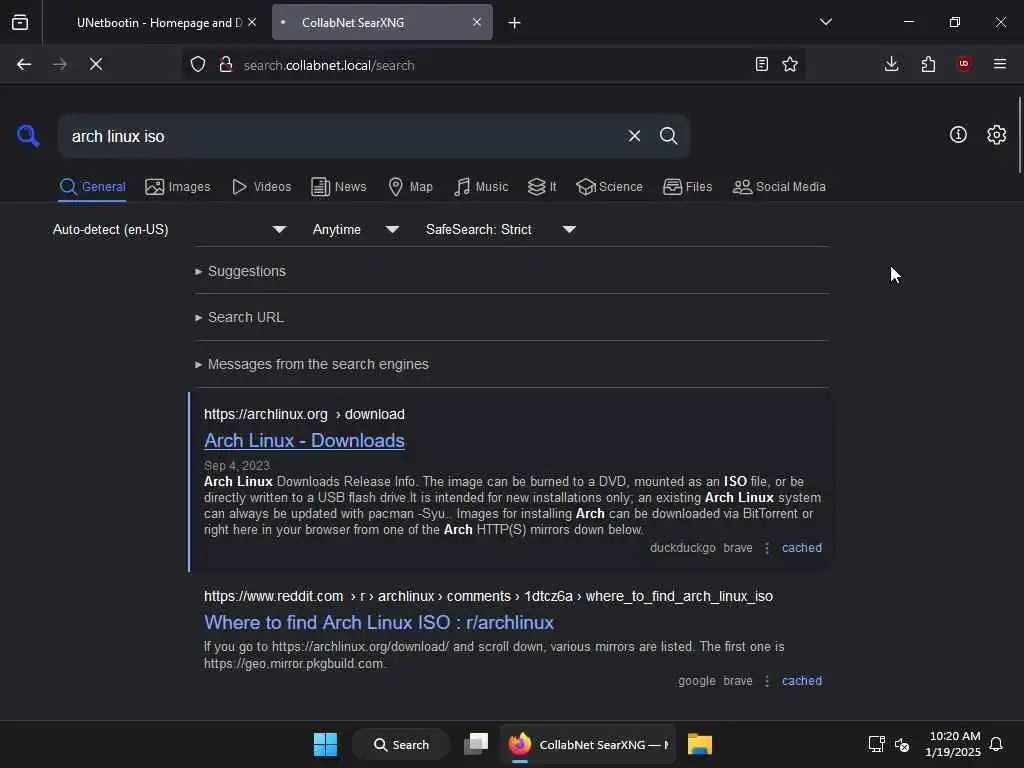Click the taskbar Search box
Screen dimensions: 1024x768
pyautogui.click(x=401, y=744)
